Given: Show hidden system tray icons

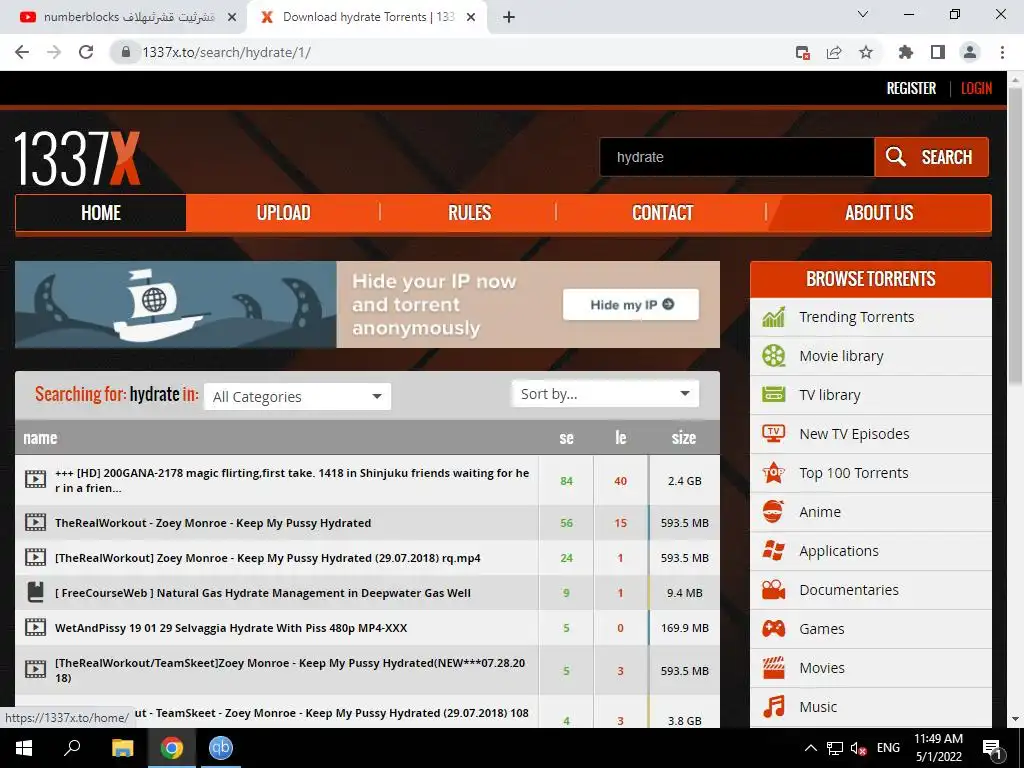Looking at the screenshot, I should pyautogui.click(x=810, y=748).
